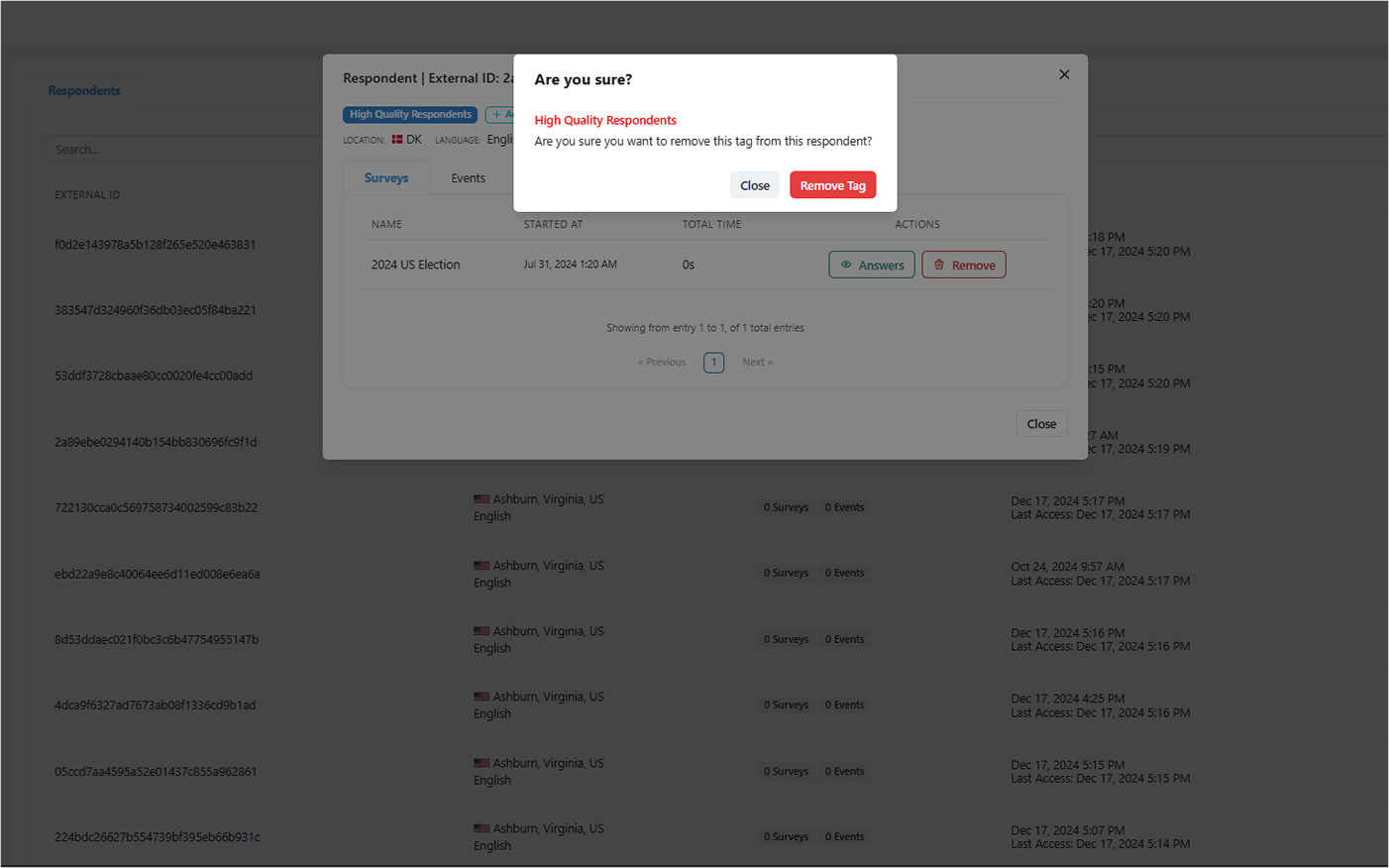The width and height of the screenshot is (1389, 868).
Task: Confirm with the red Remove Tag button
Action: tap(832, 185)
